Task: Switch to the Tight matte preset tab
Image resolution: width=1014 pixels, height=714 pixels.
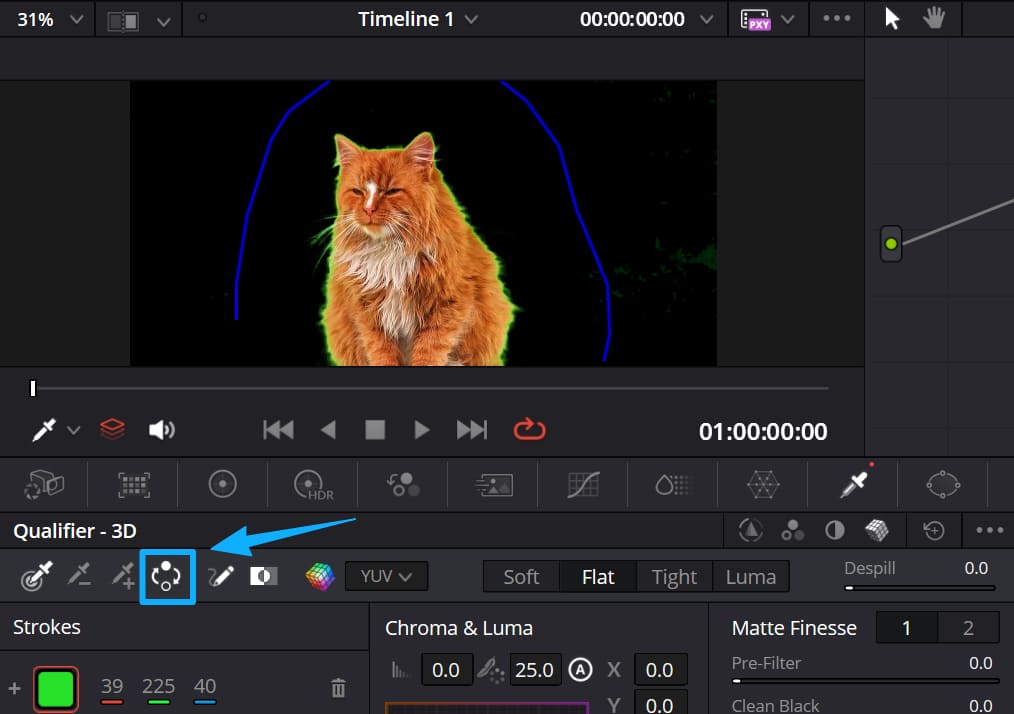Action: (674, 577)
